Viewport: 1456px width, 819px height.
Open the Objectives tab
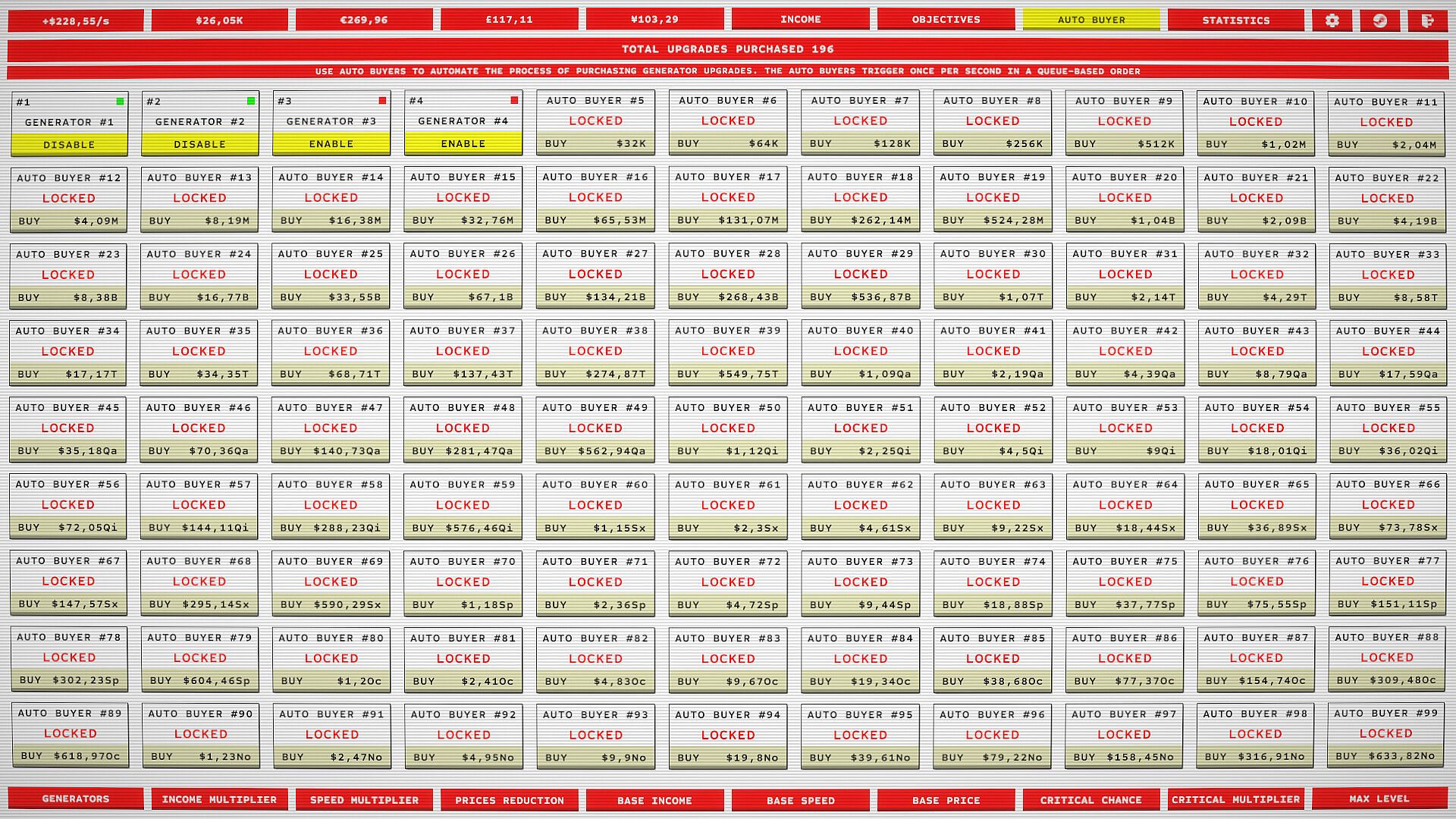point(946,20)
